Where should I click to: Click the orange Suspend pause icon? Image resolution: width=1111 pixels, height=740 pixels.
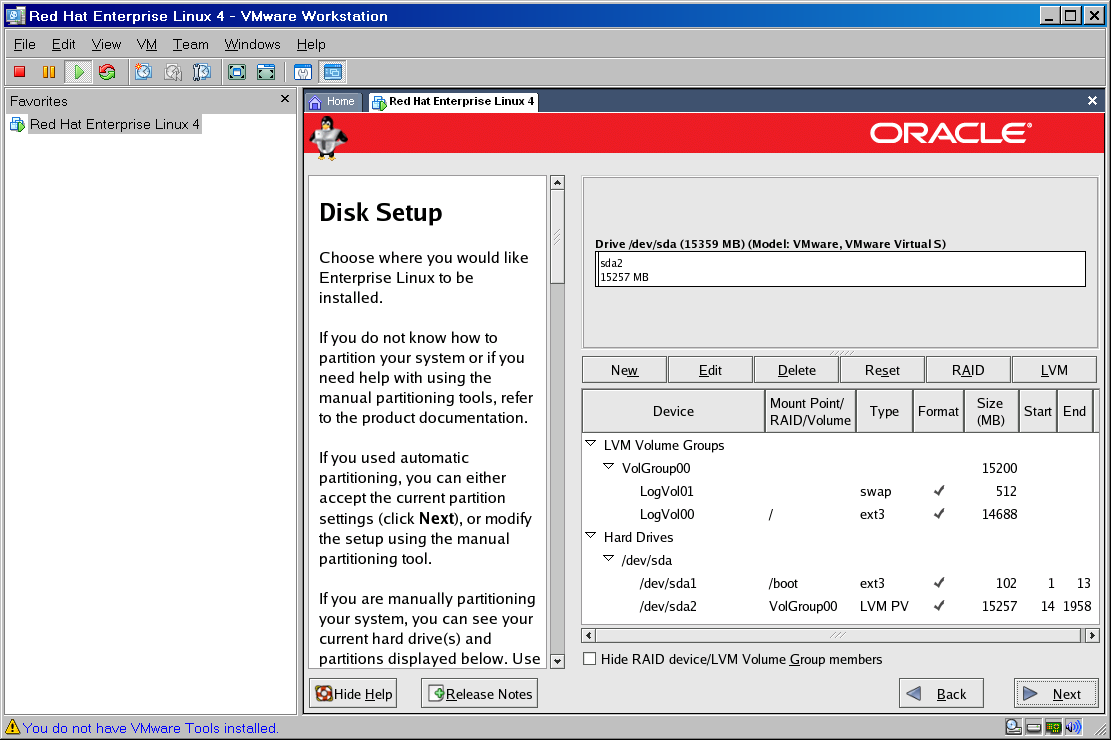click(x=49, y=72)
